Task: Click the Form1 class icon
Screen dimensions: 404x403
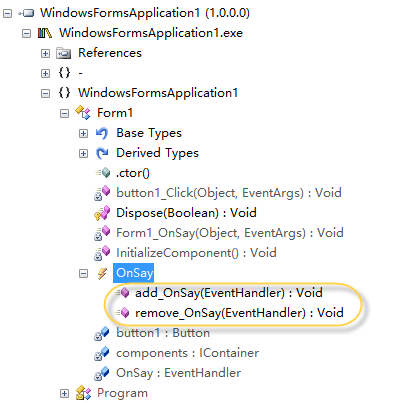Action: click(83, 113)
